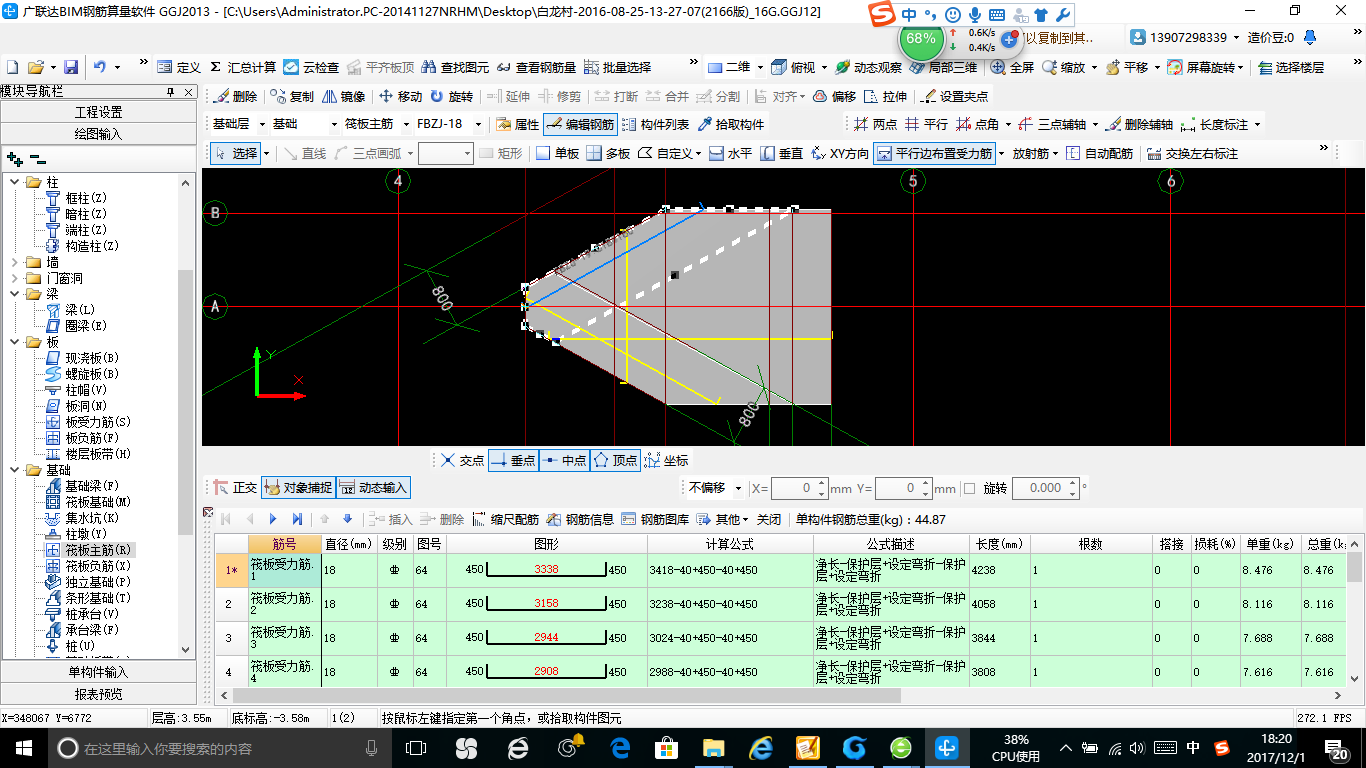The image size is (1366, 768).
Task: Open 报表预览 navigation section
Action: pyautogui.click(x=99, y=694)
